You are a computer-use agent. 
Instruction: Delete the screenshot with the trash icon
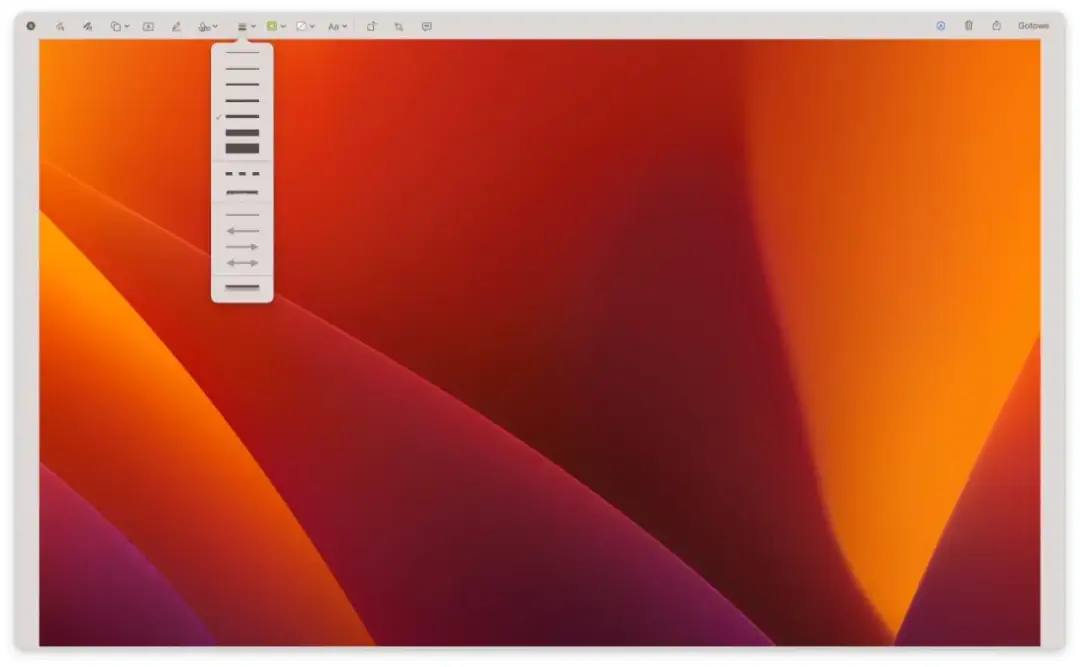point(969,25)
